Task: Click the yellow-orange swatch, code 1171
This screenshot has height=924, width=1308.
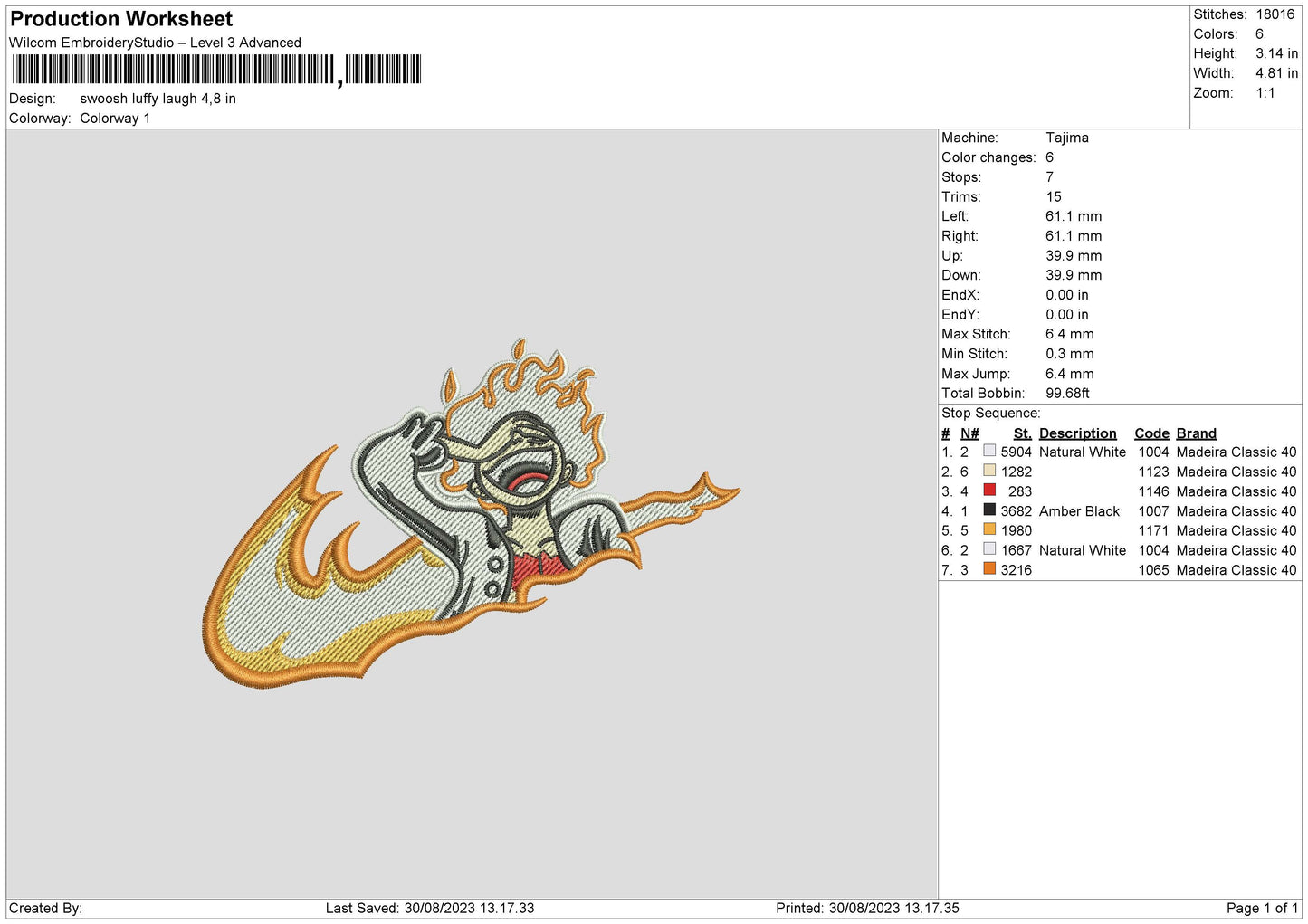Action: click(x=989, y=530)
